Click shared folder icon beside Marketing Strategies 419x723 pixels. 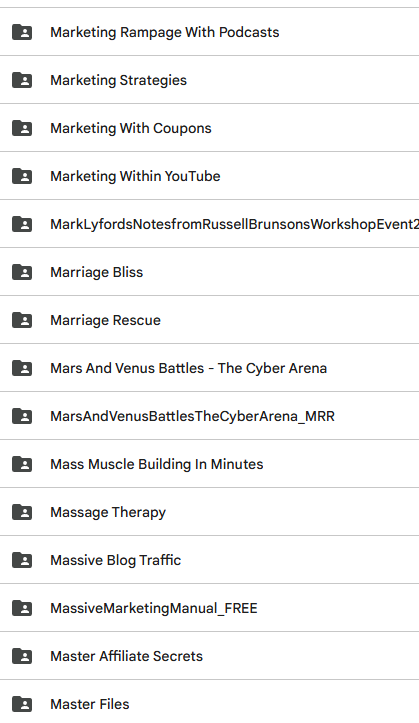(22, 80)
